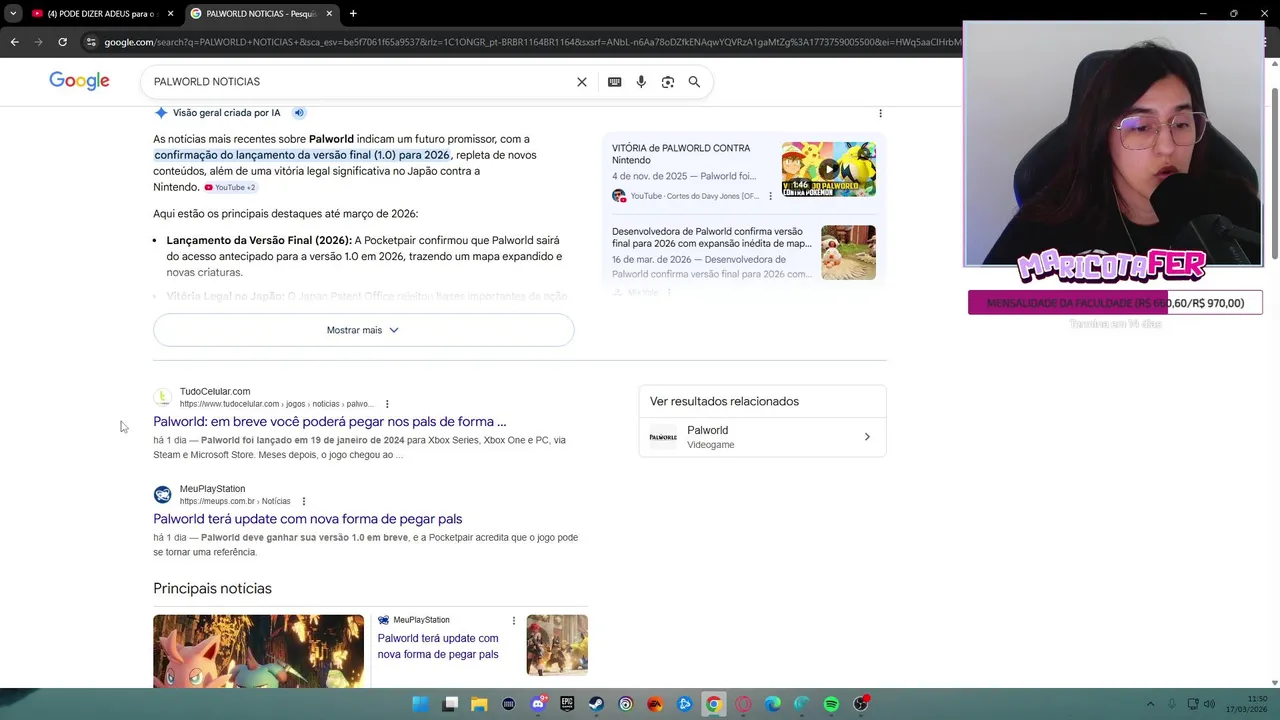Open EA app from taskbar

tap(655, 704)
